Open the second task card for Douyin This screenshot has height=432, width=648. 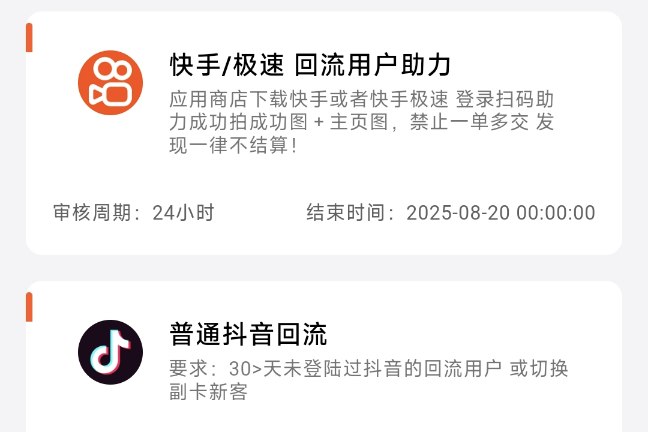pyautogui.click(x=324, y=356)
